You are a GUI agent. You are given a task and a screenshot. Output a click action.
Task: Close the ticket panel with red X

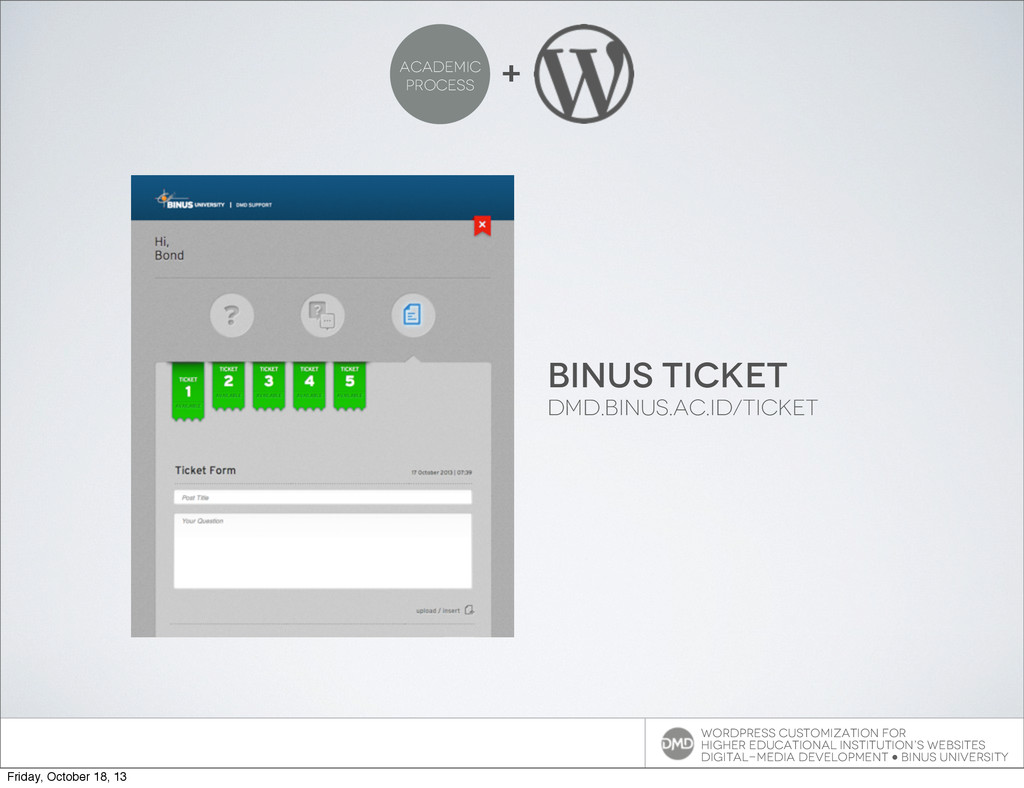point(482,225)
